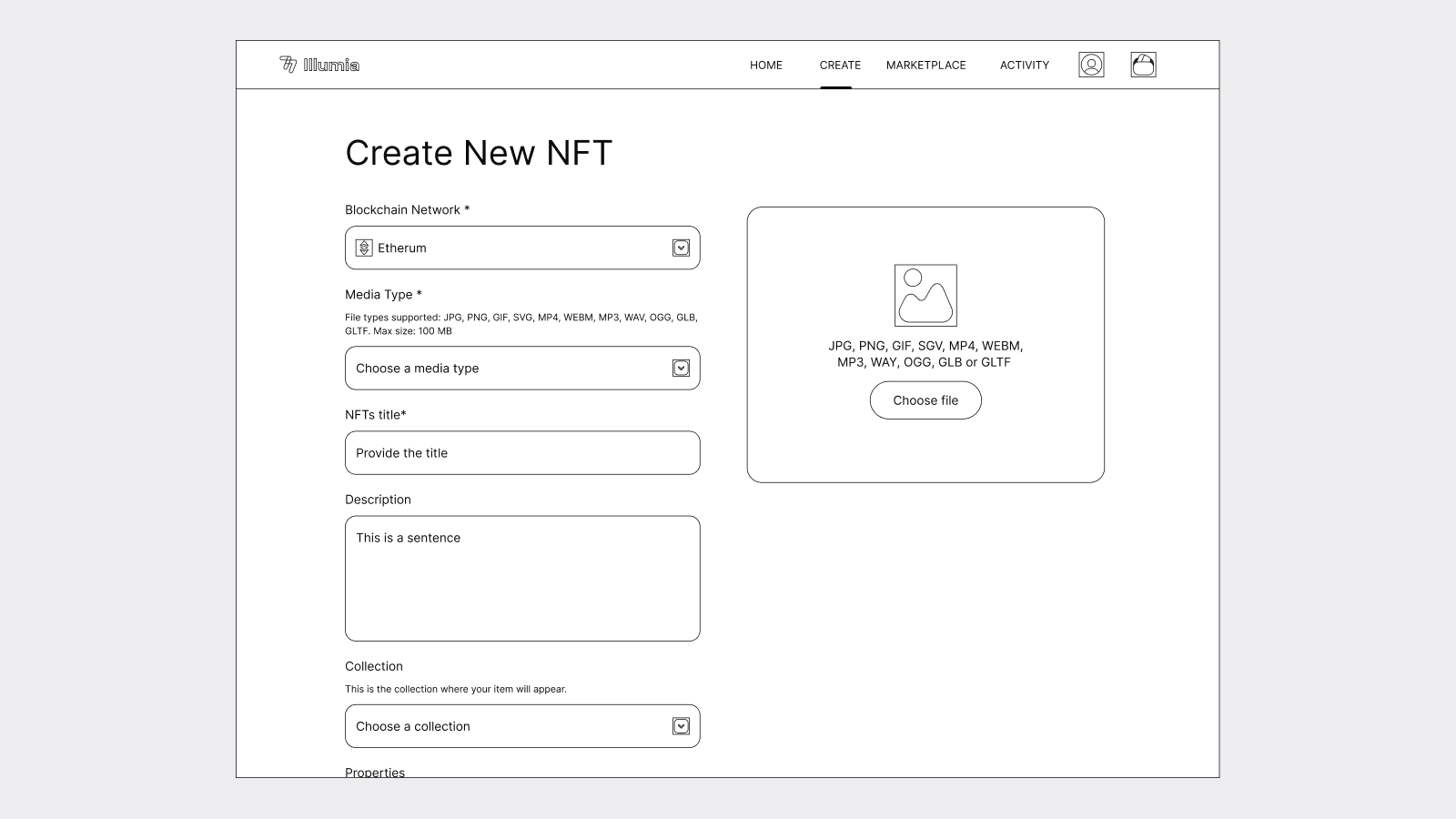Click the Illumia logo icon
1456x819 pixels.
pos(288,65)
